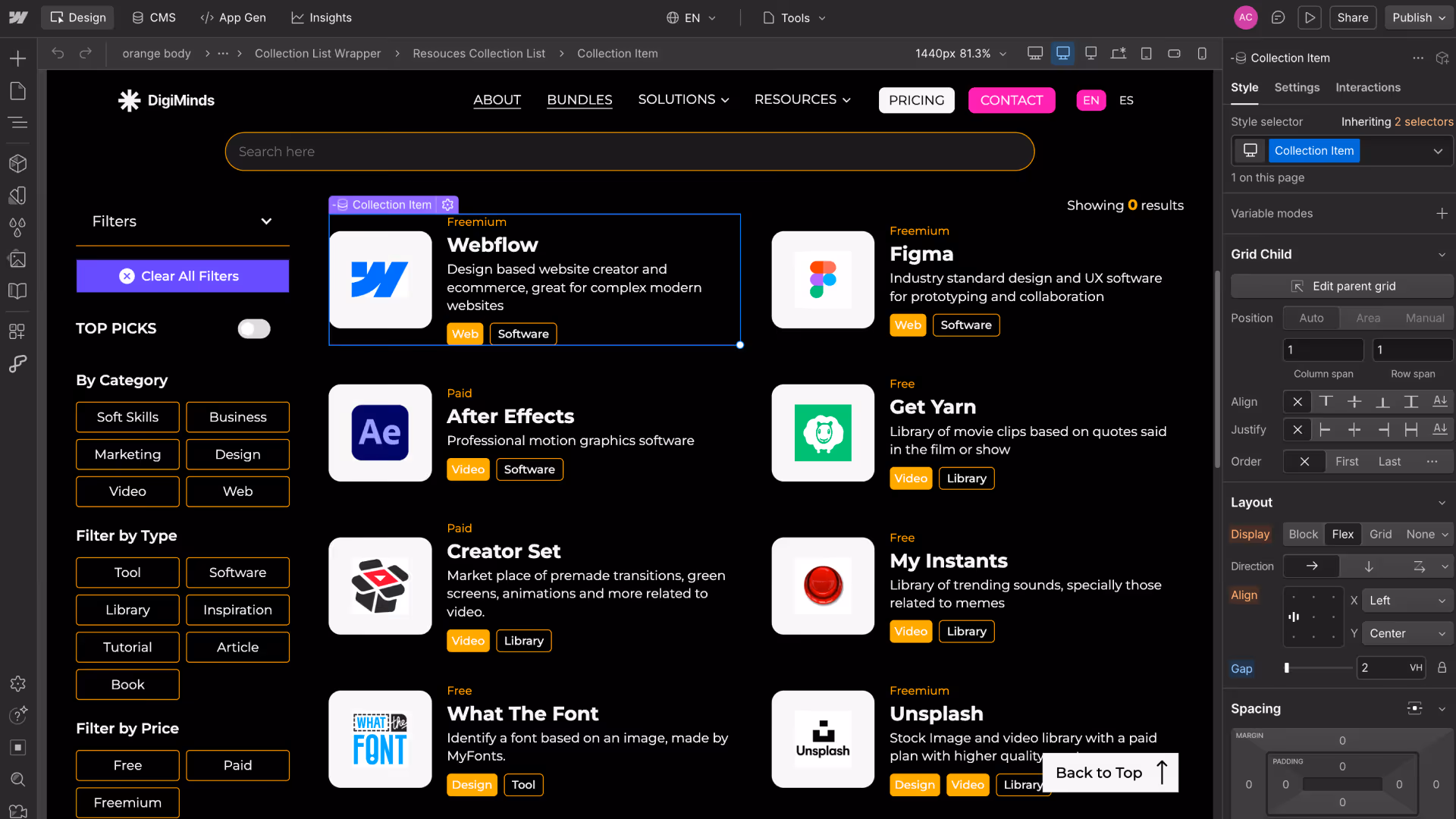The height and width of the screenshot is (819, 1456).
Task: Set order to First
Action: pos(1347,462)
